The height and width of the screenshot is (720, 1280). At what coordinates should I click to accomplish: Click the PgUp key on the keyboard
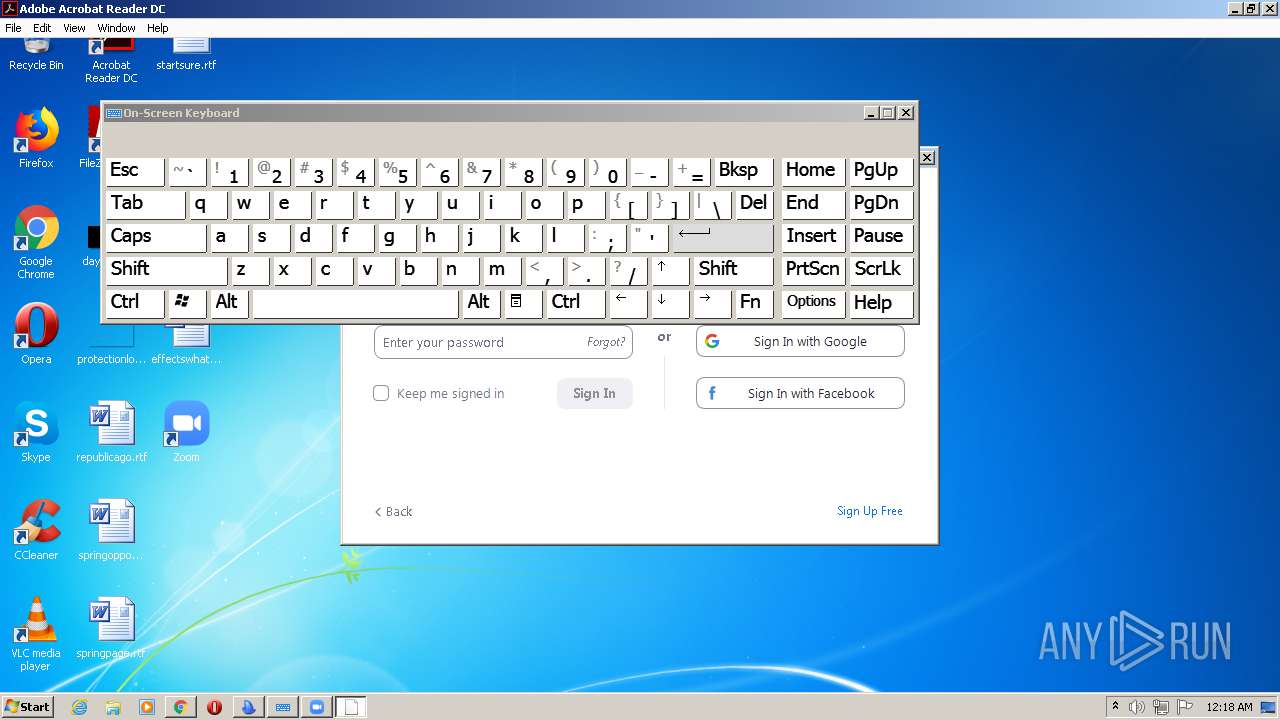click(881, 171)
